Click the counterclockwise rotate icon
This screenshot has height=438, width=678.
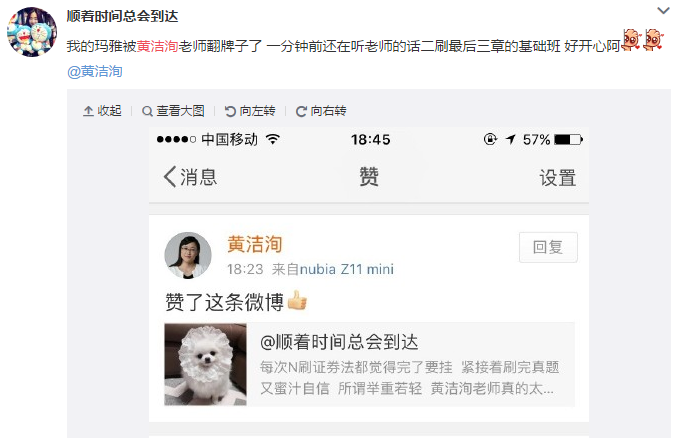230,112
